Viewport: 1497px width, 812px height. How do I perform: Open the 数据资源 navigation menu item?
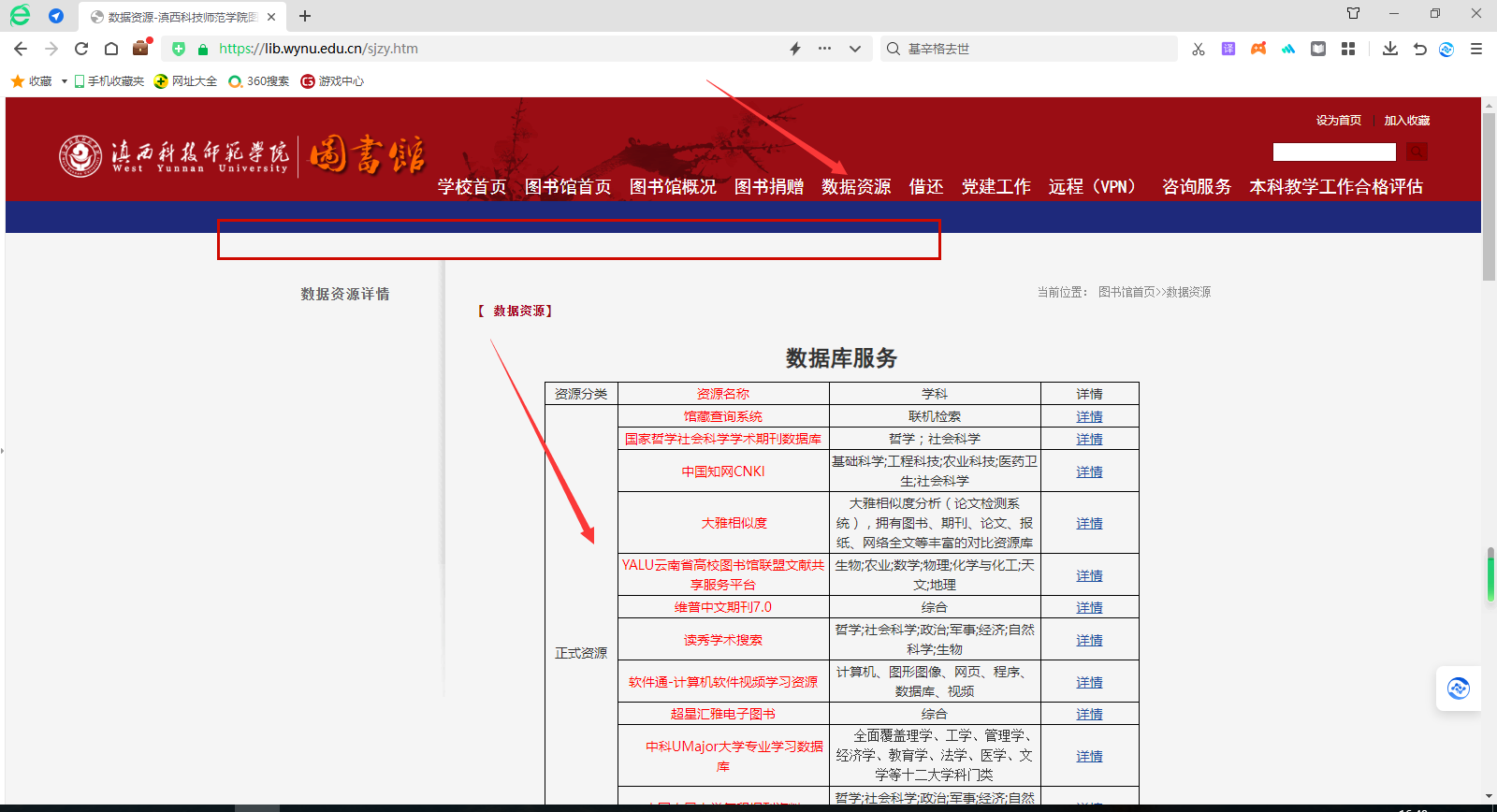(x=856, y=187)
